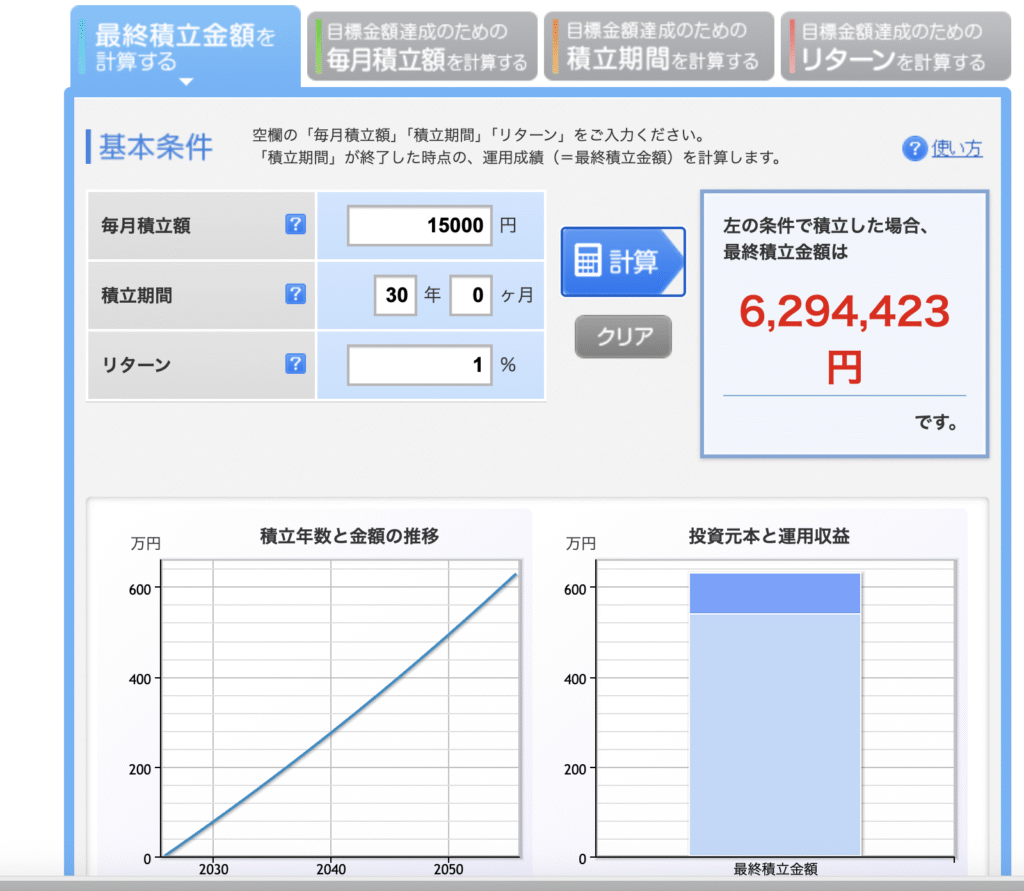The image size is (1024, 891).
Task: Switch to the 積立期間を計算する tab
Action: 659,46
